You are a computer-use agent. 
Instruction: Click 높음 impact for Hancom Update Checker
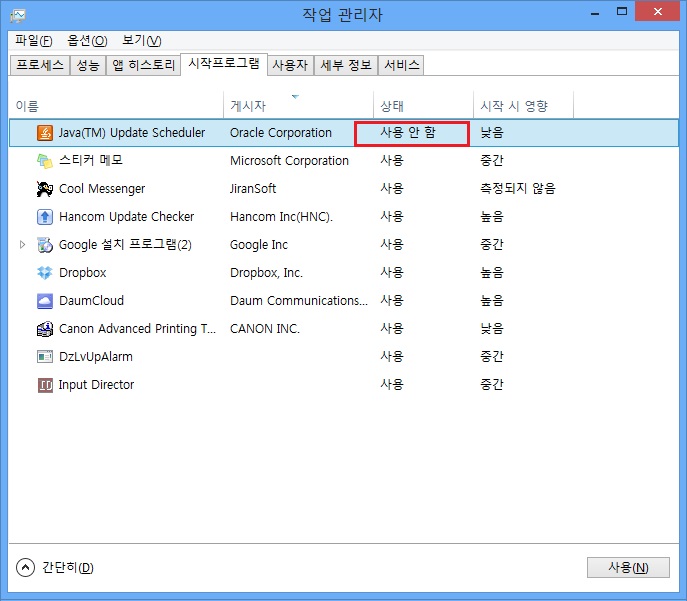pyautogui.click(x=492, y=217)
